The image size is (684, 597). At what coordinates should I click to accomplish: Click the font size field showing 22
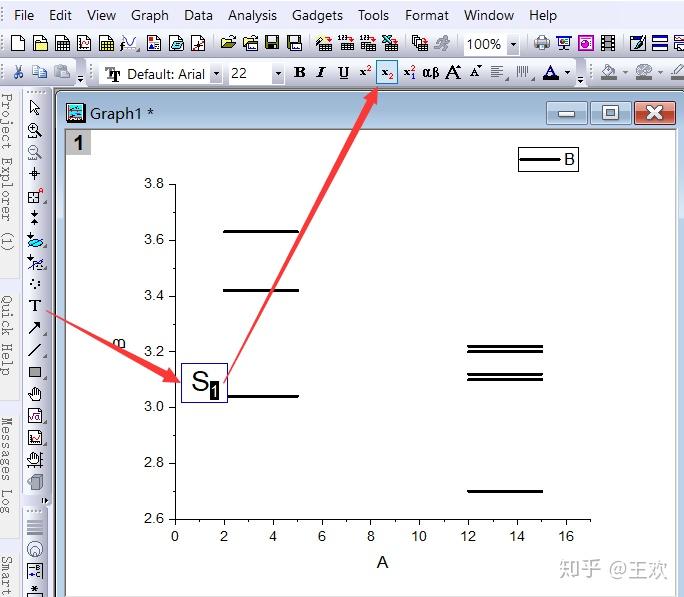(250, 73)
